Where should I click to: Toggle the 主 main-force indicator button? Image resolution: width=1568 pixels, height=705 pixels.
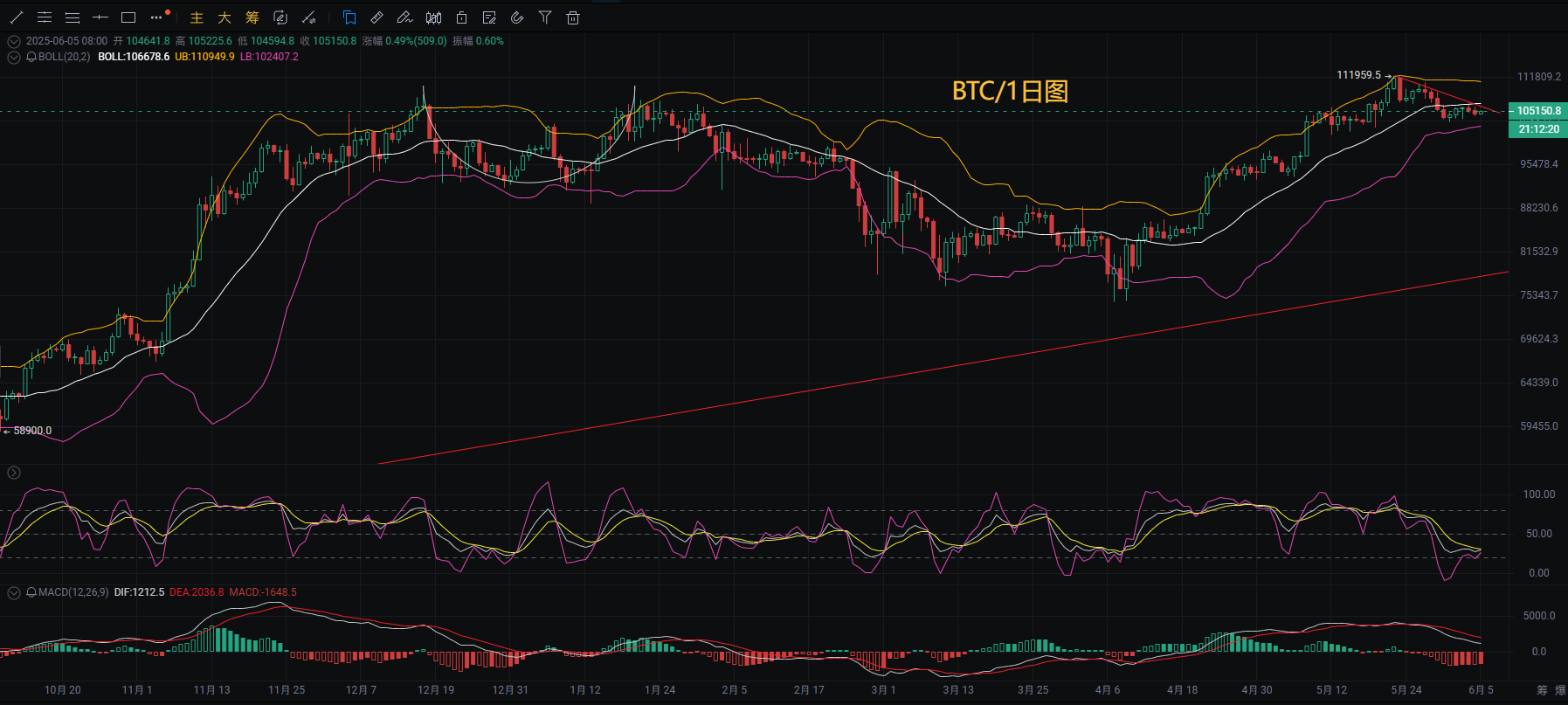197,17
